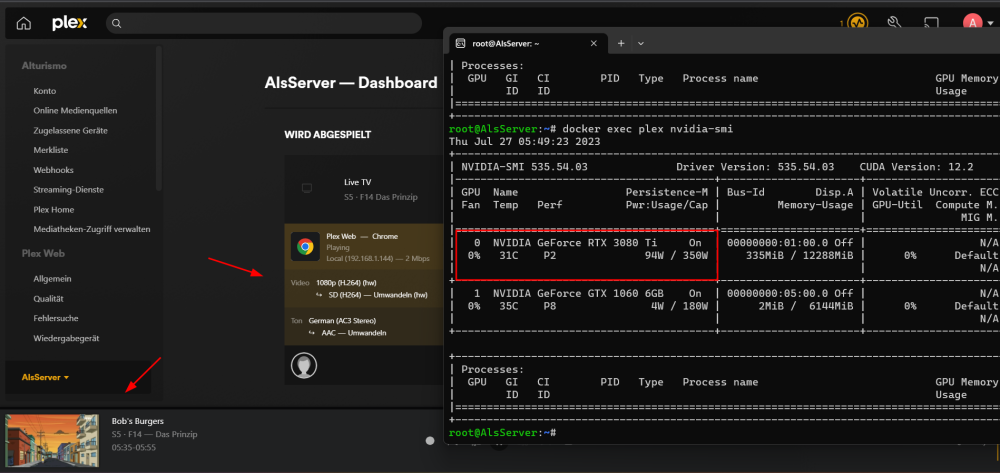Click the settings sidebar scrollbar
1000x473 pixels.
coord(159,118)
